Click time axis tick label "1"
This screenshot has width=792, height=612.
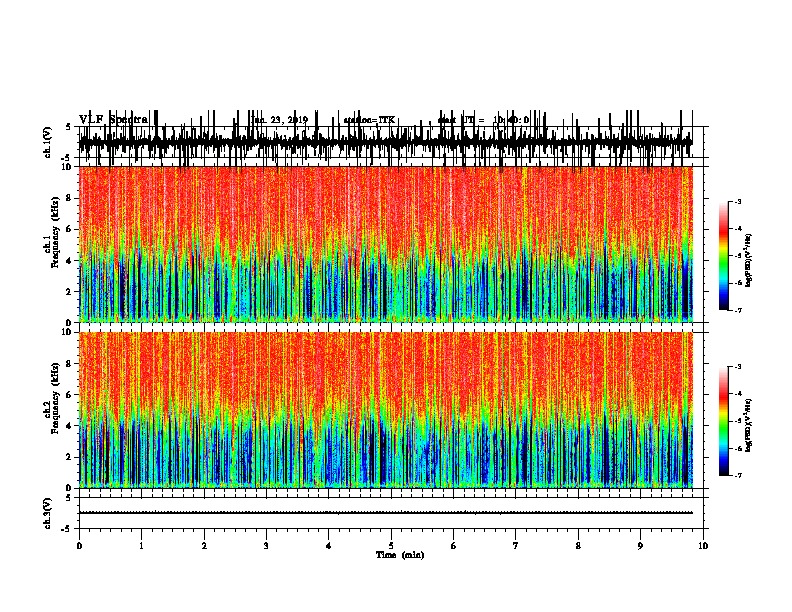141,546
